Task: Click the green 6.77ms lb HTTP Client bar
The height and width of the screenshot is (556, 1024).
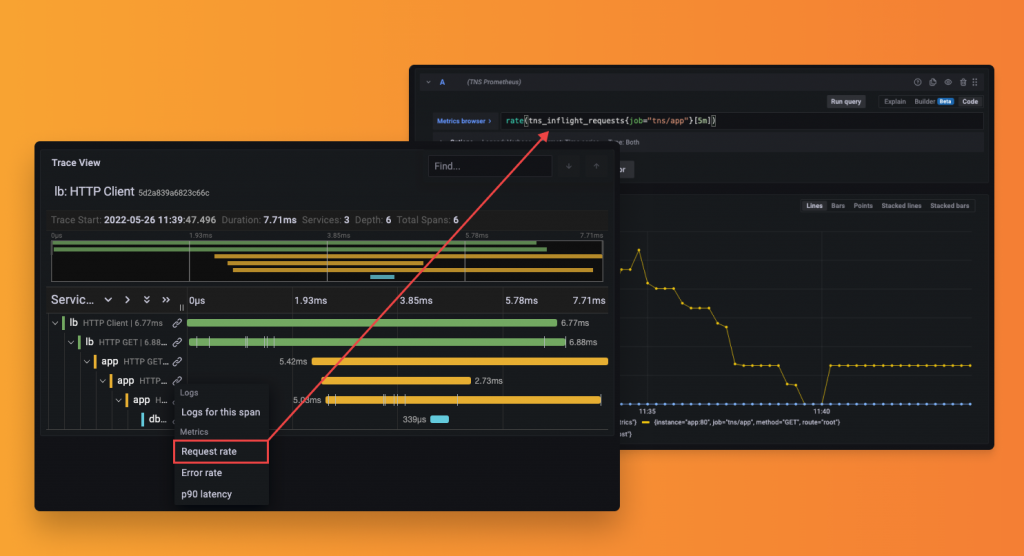Action: pyautogui.click(x=372, y=323)
